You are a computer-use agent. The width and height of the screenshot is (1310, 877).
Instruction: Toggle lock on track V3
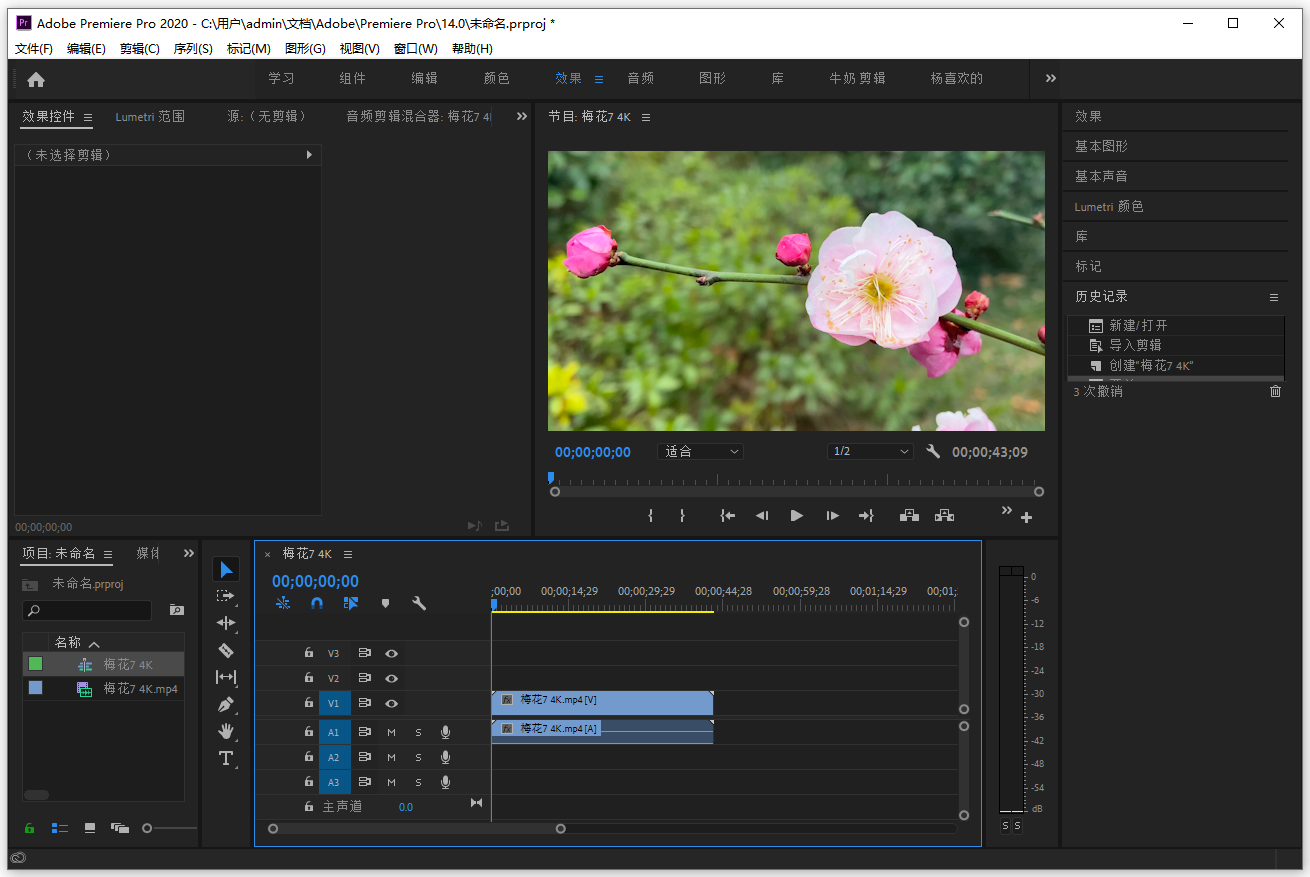[x=309, y=653]
